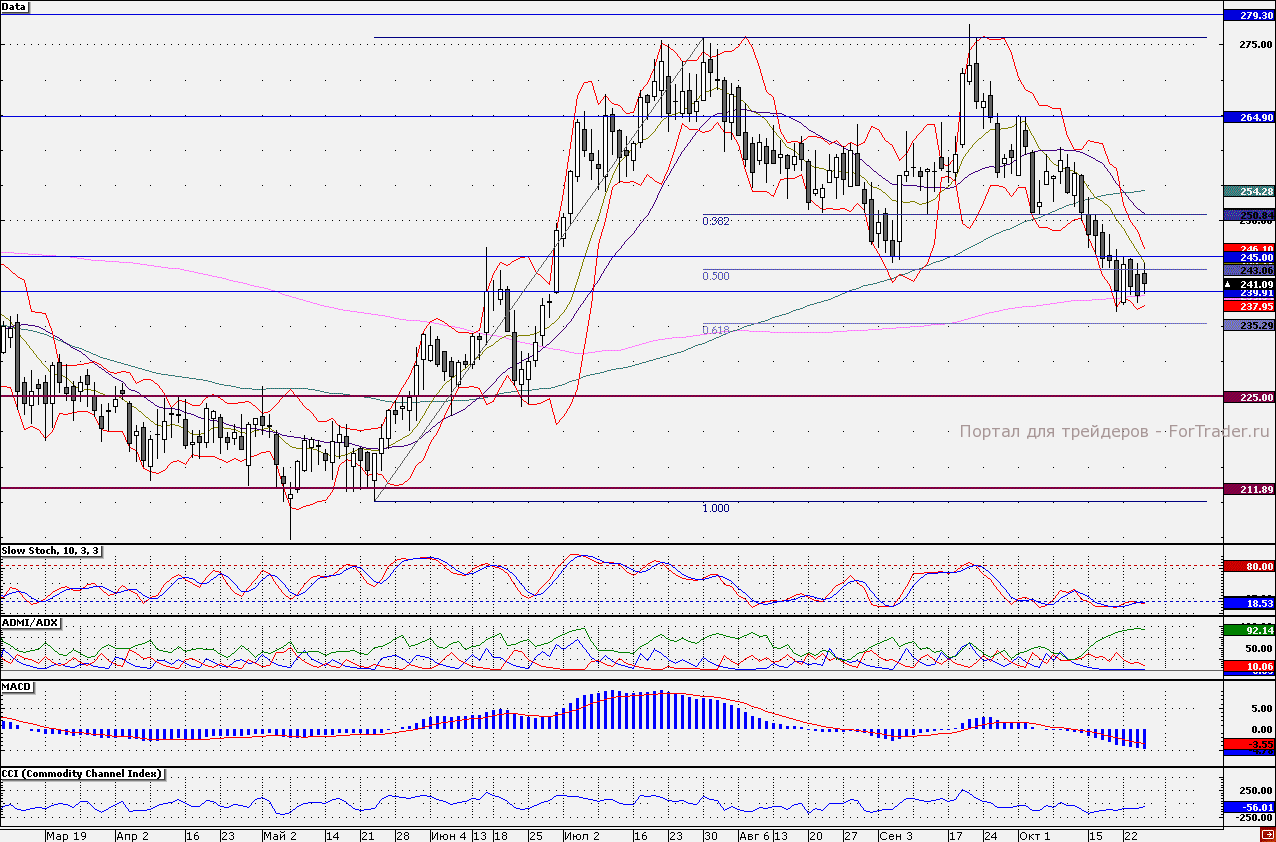
Task: Click the Июн 4 date on time axis
Action: tap(449, 835)
